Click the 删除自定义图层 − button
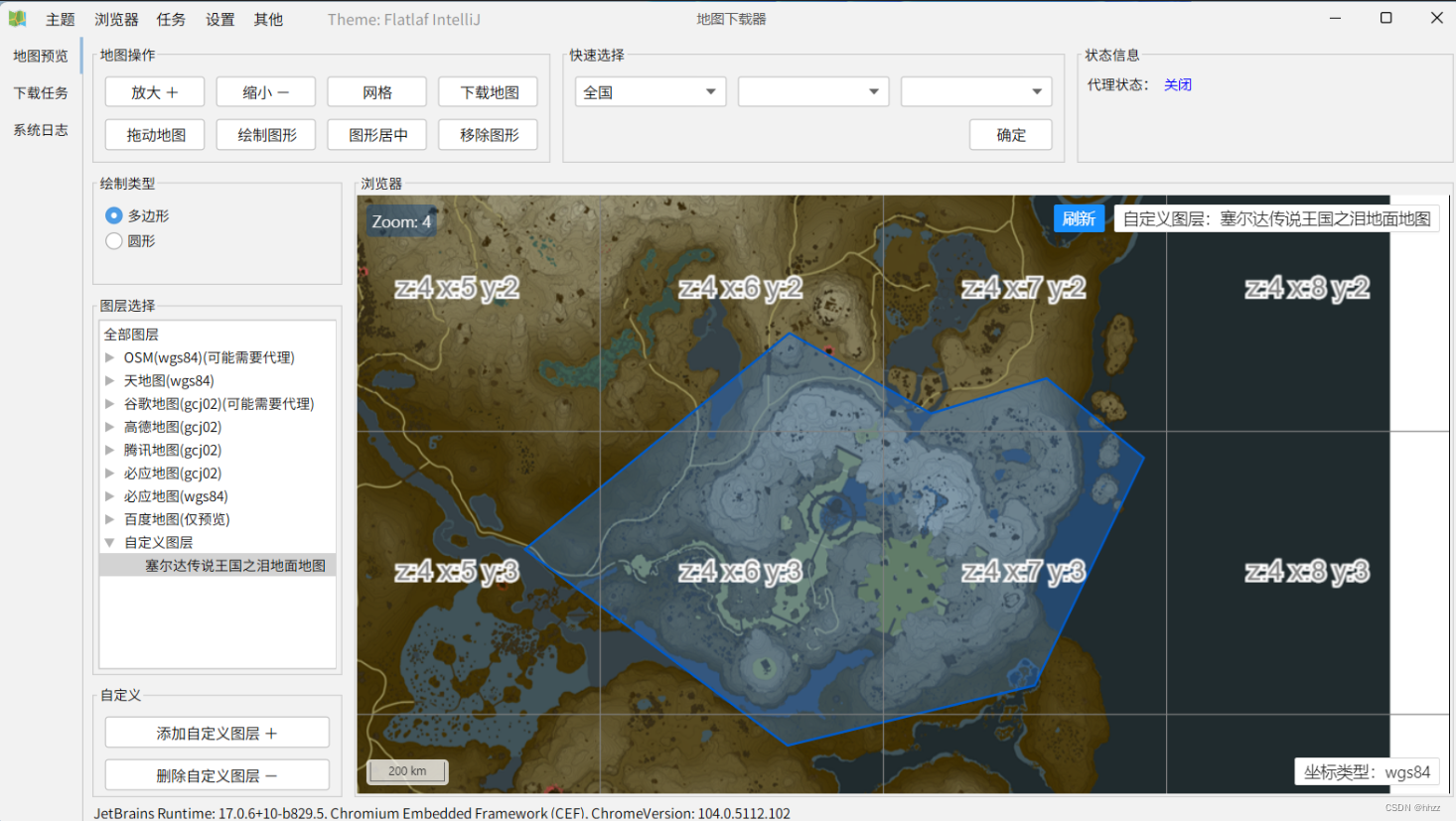This screenshot has width=1456, height=821. pyautogui.click(x=217, y=775)
